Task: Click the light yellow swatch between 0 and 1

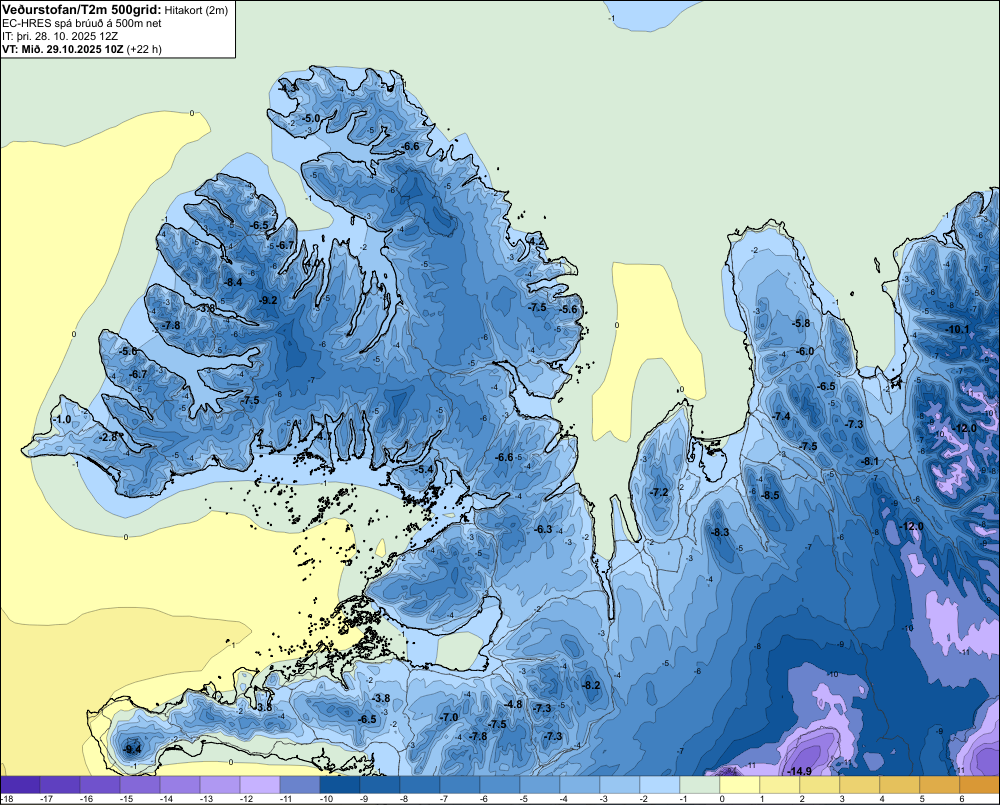Action: pos(739,785)
